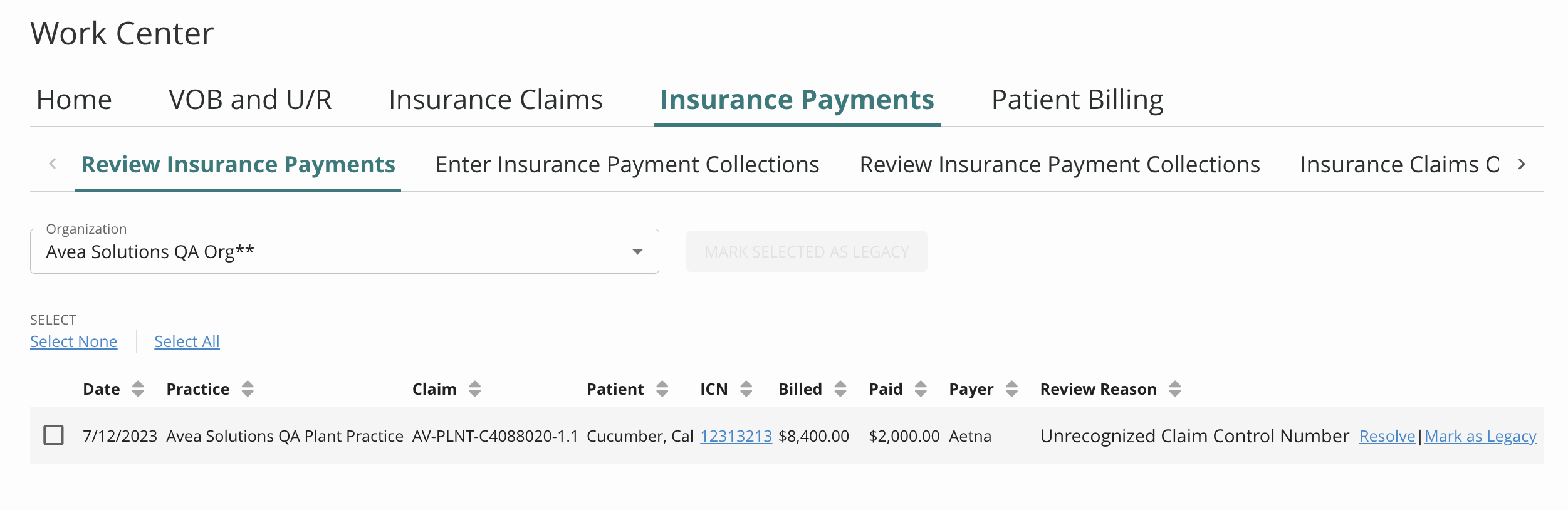Sort table by Date column arrows
The height and width of the screenshot is (510, 1568).
click(x=138, y=389)
